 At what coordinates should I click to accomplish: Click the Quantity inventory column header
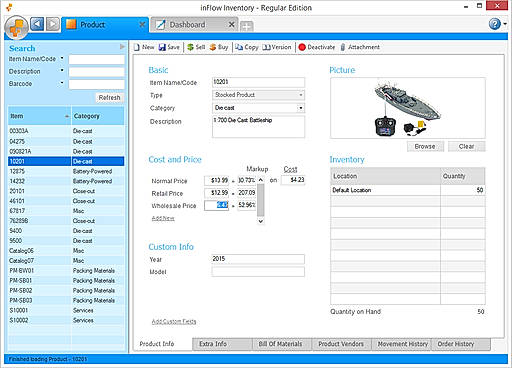coord(463,176)
